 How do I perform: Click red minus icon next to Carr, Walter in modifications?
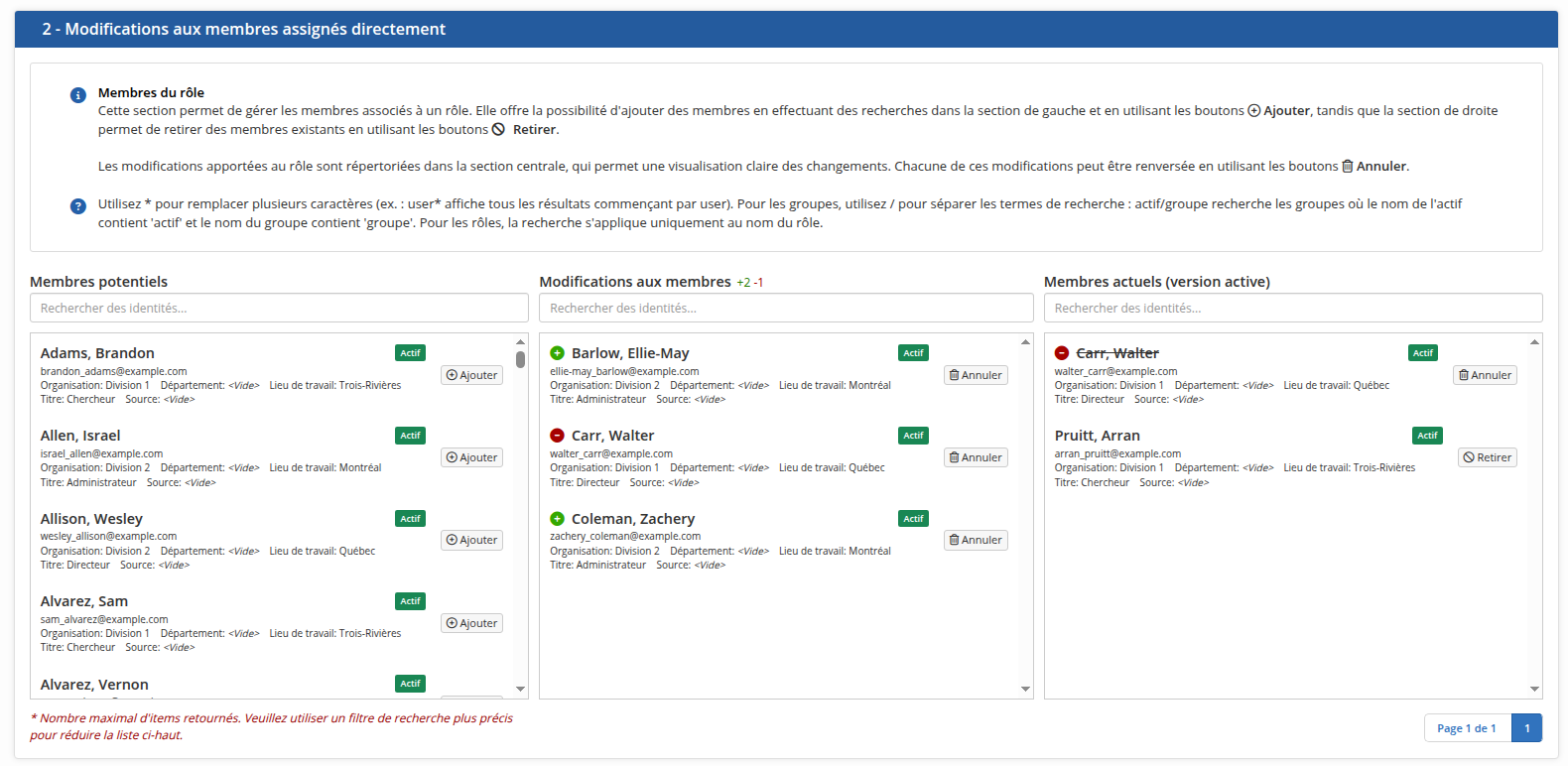point(557,436)
